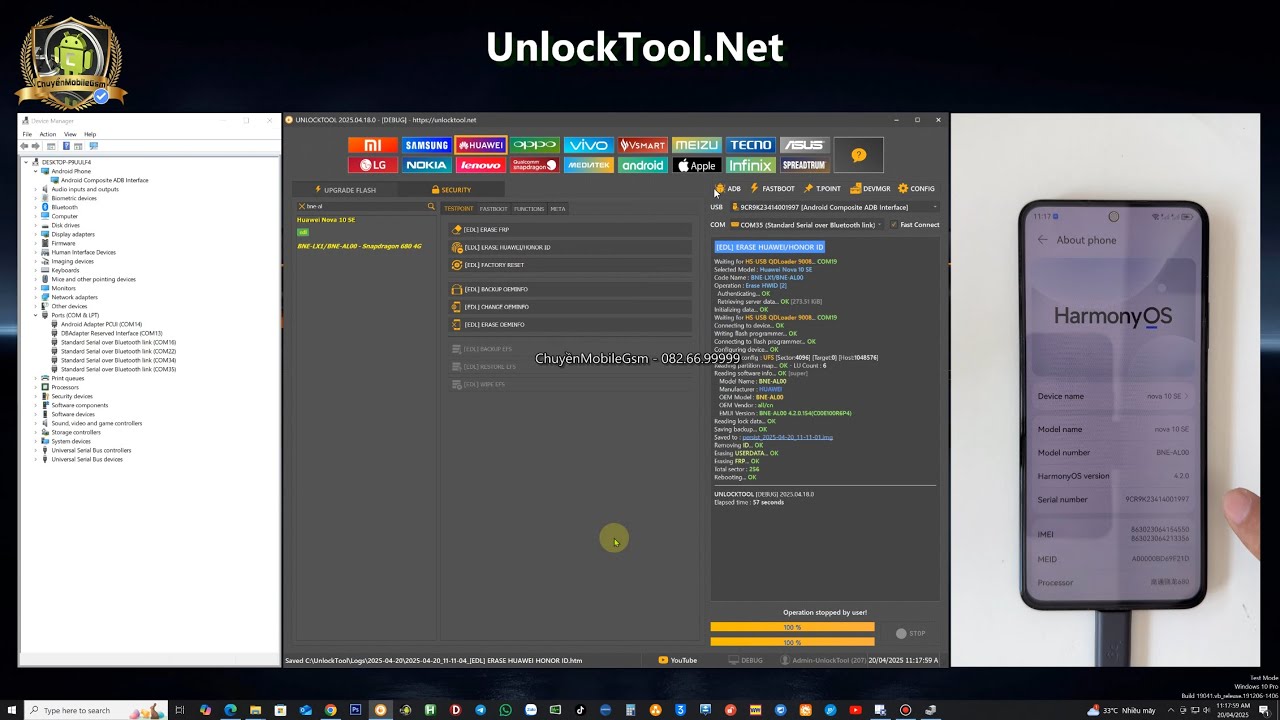
Task: Open the USB device dropdown
Action: (834, 207)
